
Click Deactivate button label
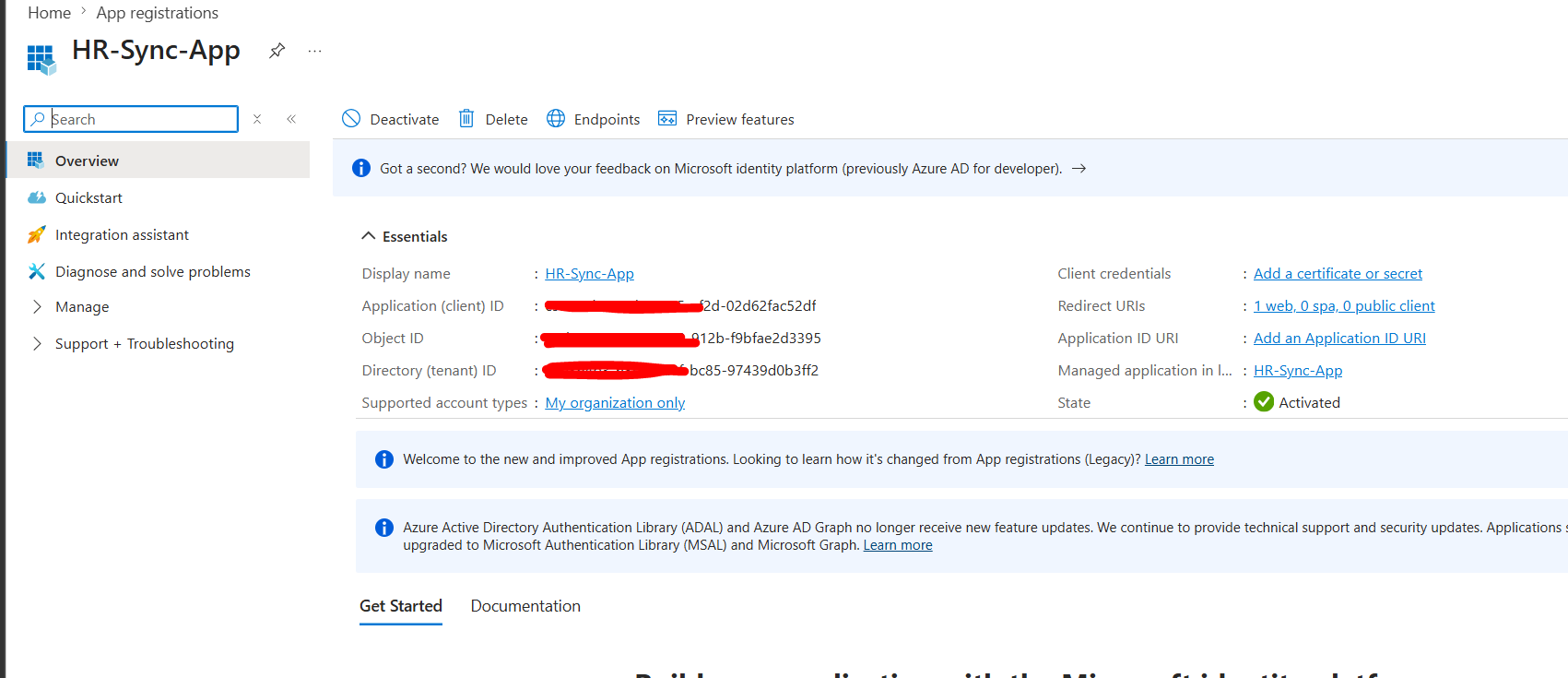405,119
